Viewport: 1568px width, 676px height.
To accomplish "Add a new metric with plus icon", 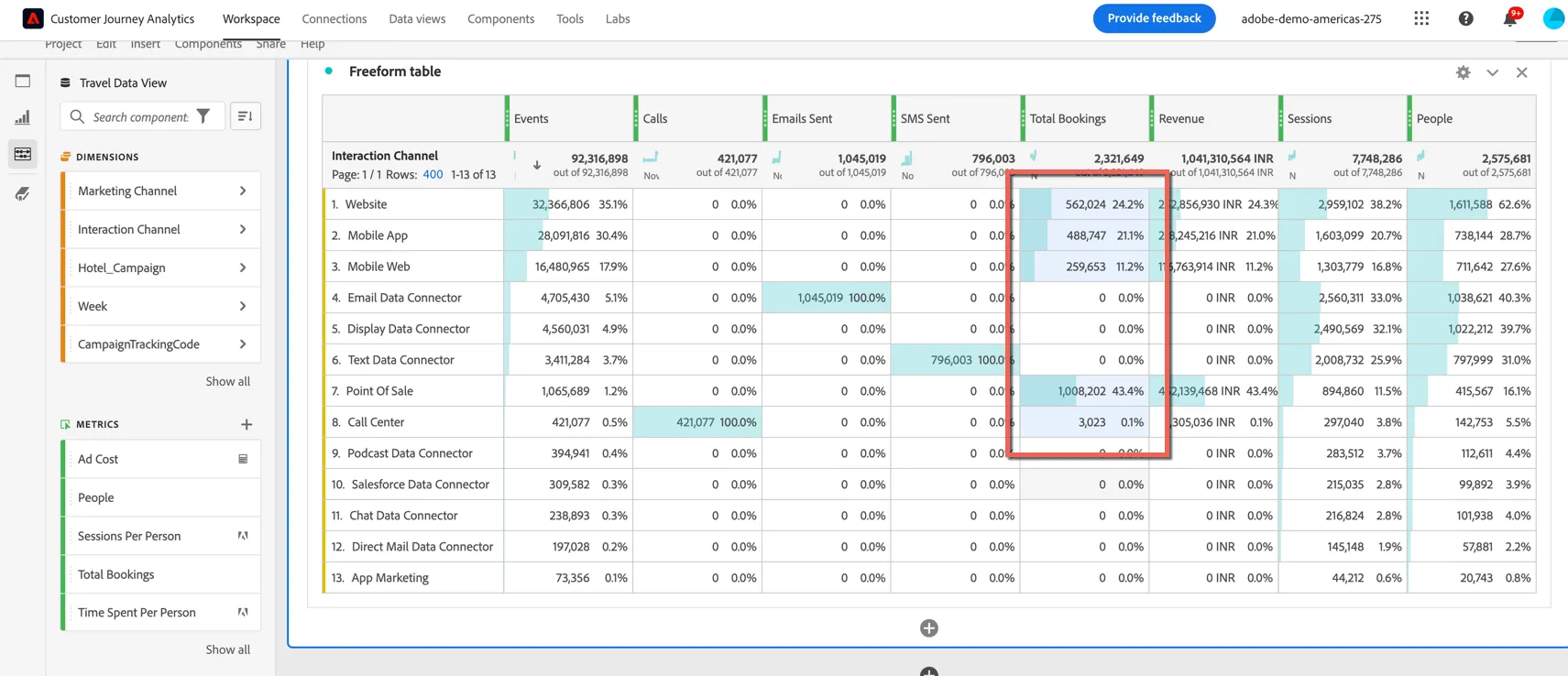I will tap(247, 424).
